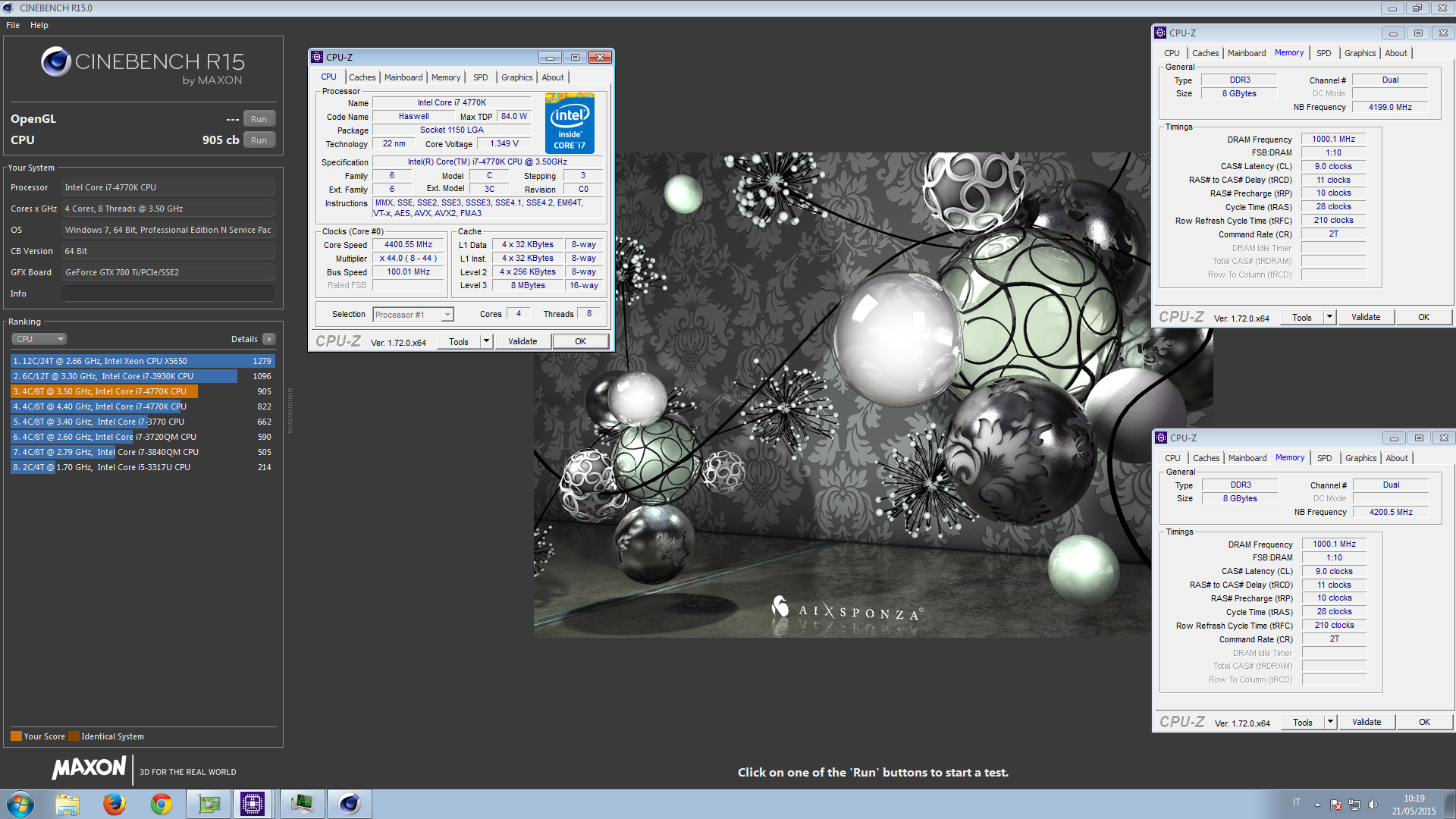The image size is (1456, 819).
Task: Click the top-right CPU-Z title bar icon
Action: (1160, 33)
